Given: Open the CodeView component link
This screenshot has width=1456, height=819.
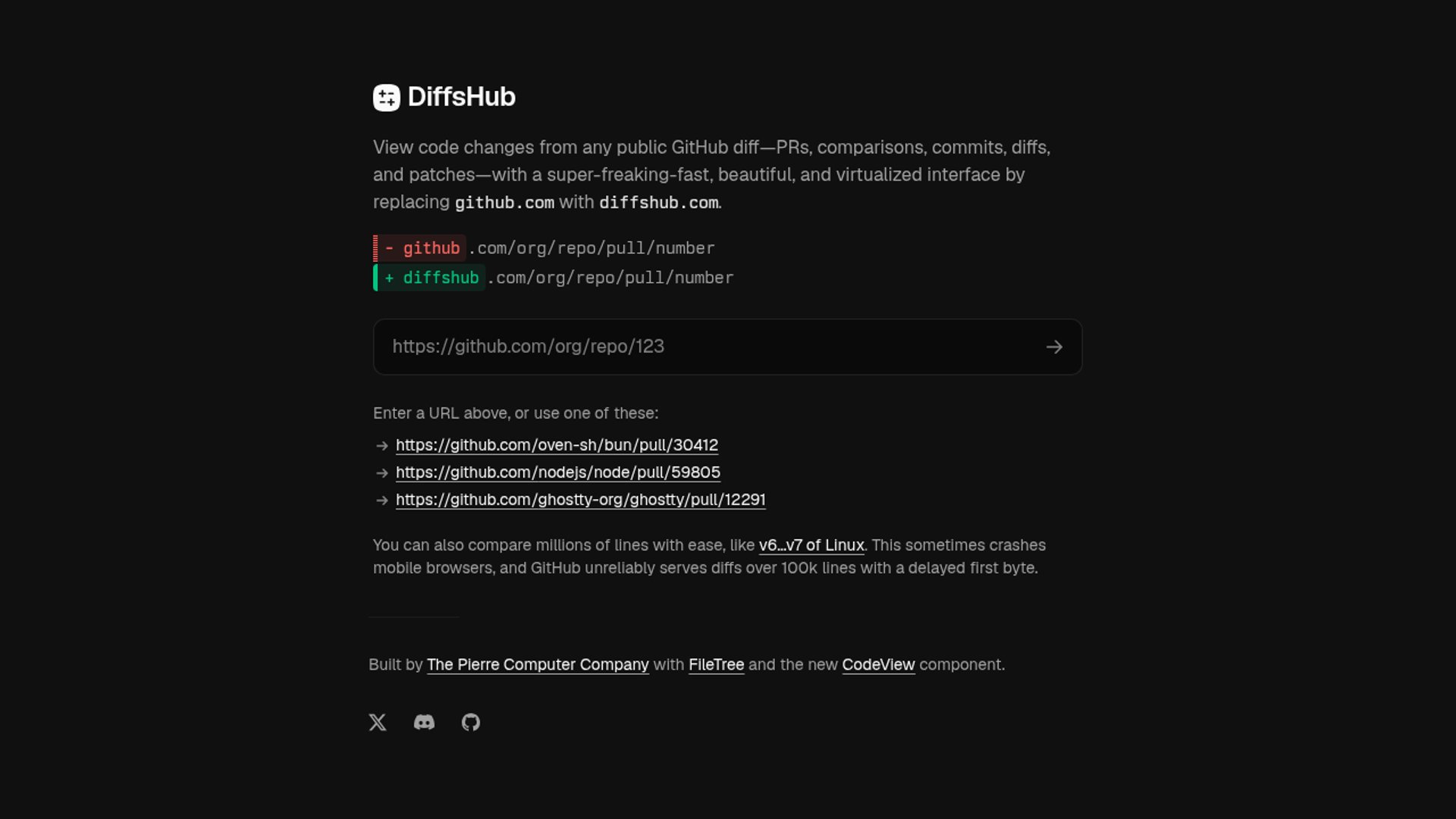Looking at the screenshot, I should click(x=878, y=664).
